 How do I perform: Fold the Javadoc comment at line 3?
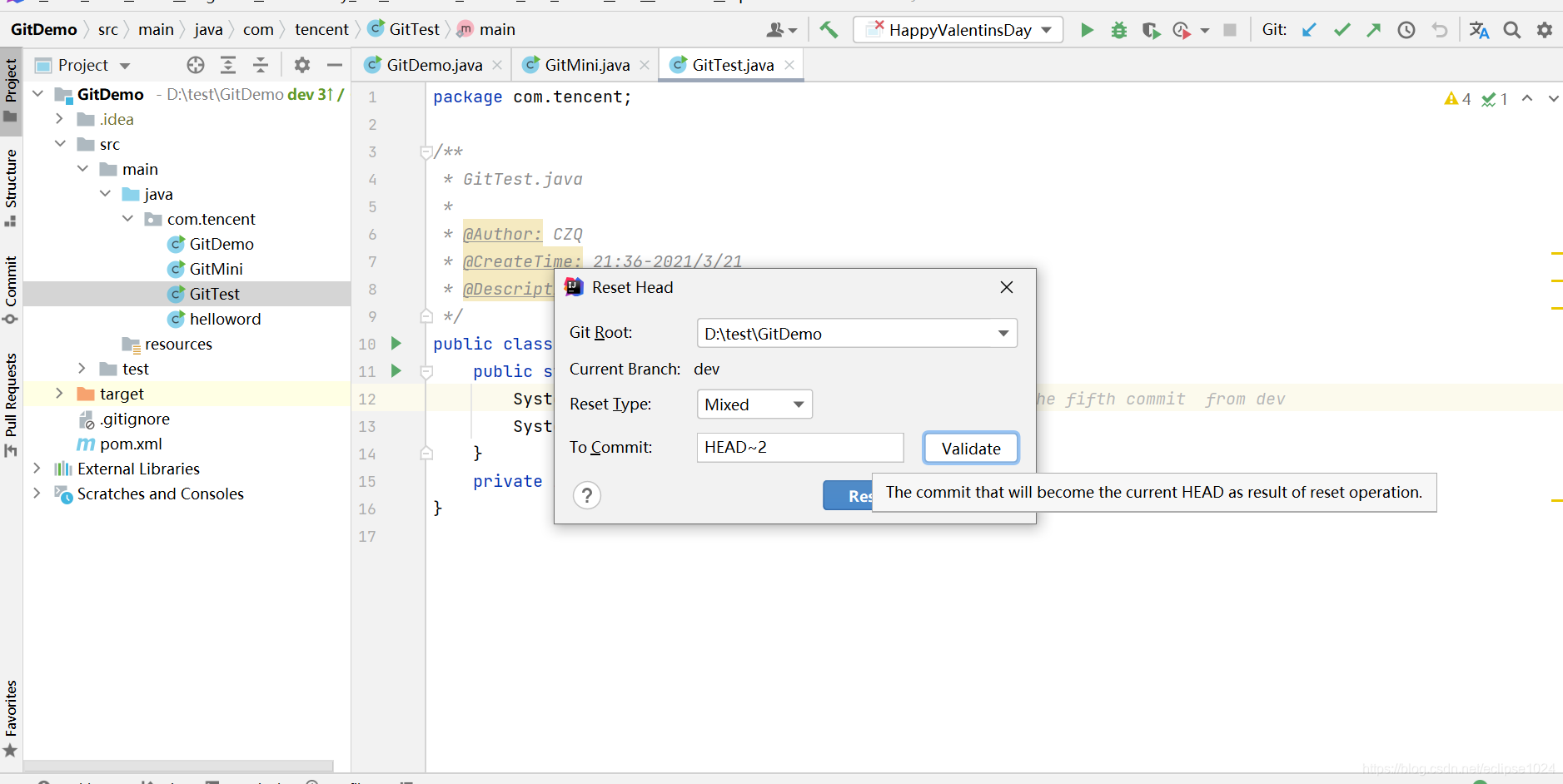click(x=426, y=151)
